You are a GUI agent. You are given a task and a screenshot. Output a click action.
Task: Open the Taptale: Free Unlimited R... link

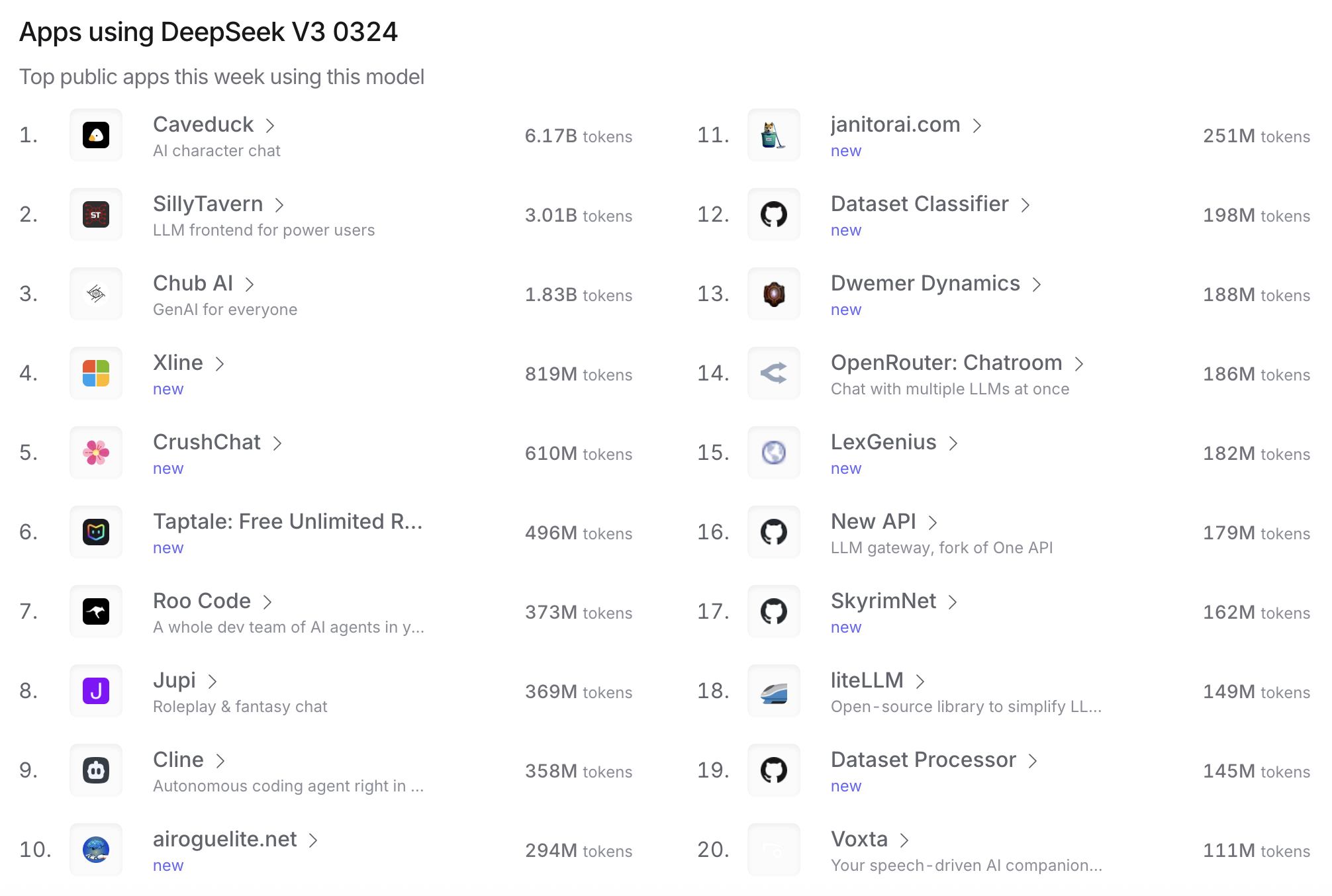(287, 521)
